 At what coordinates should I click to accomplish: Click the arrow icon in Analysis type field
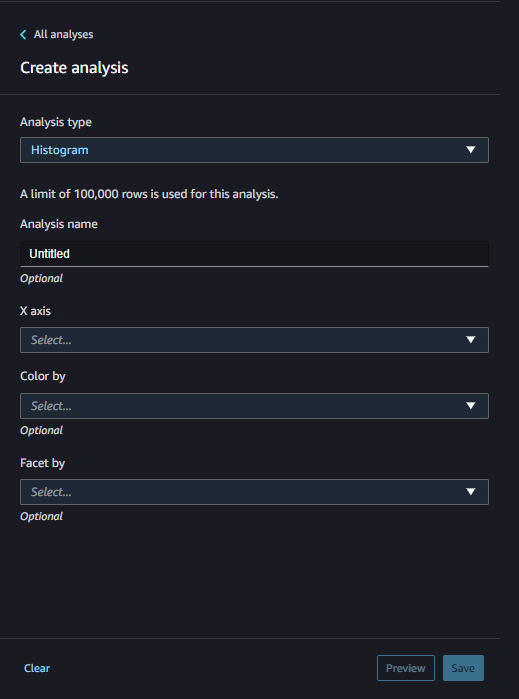[x=470, y=150]
